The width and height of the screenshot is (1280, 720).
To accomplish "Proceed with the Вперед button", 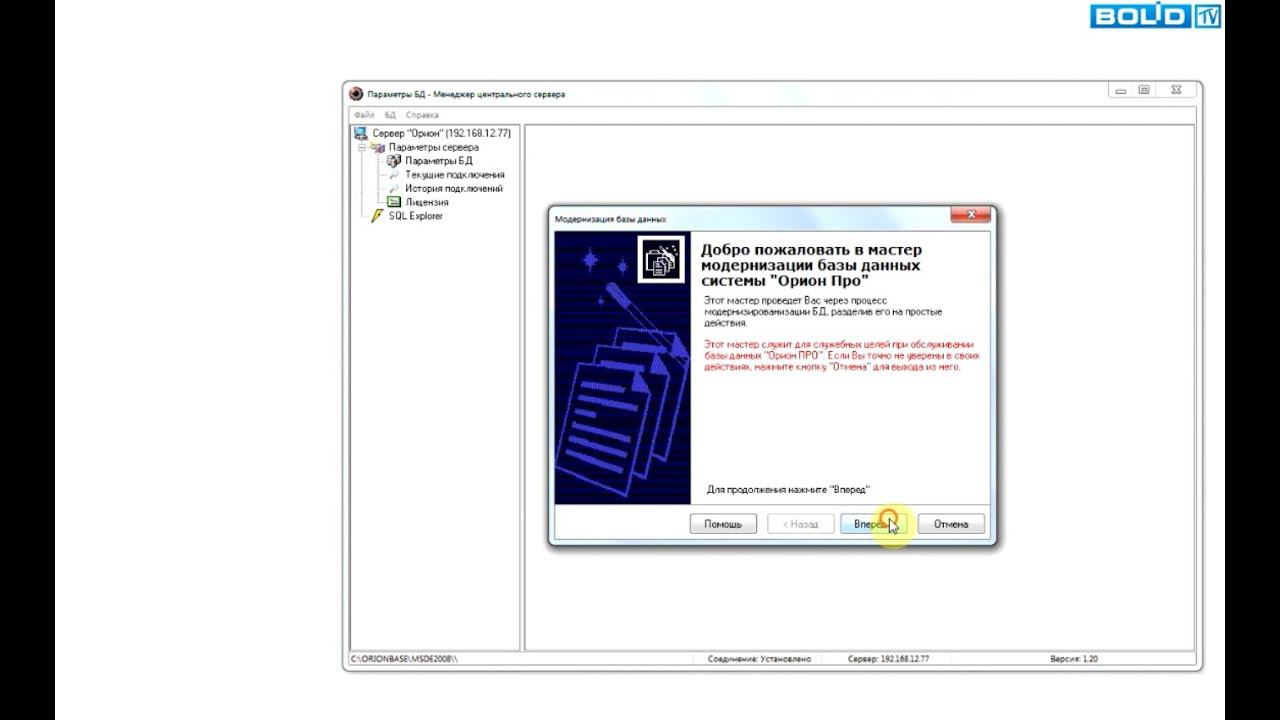I will point(874,524).
